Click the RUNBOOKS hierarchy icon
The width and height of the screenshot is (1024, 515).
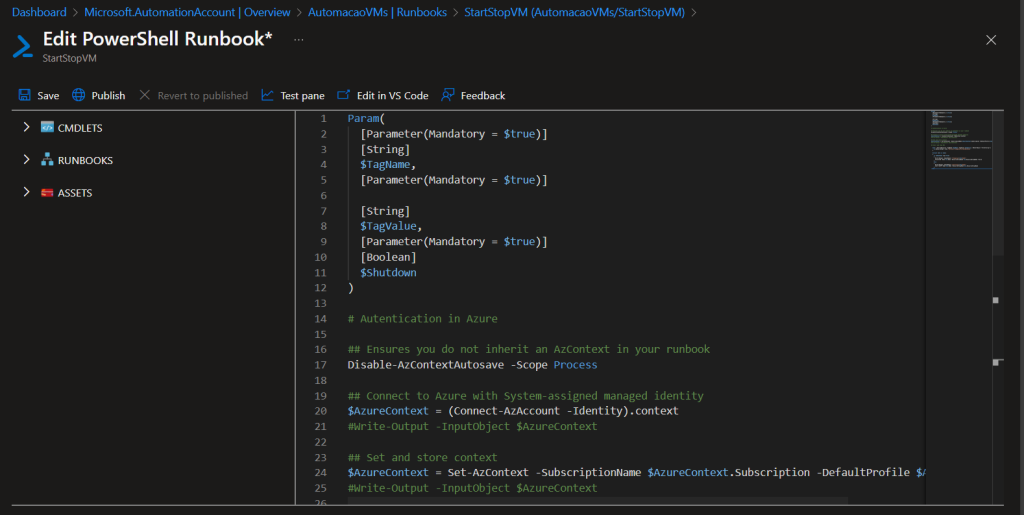click(x=47, y=160)
